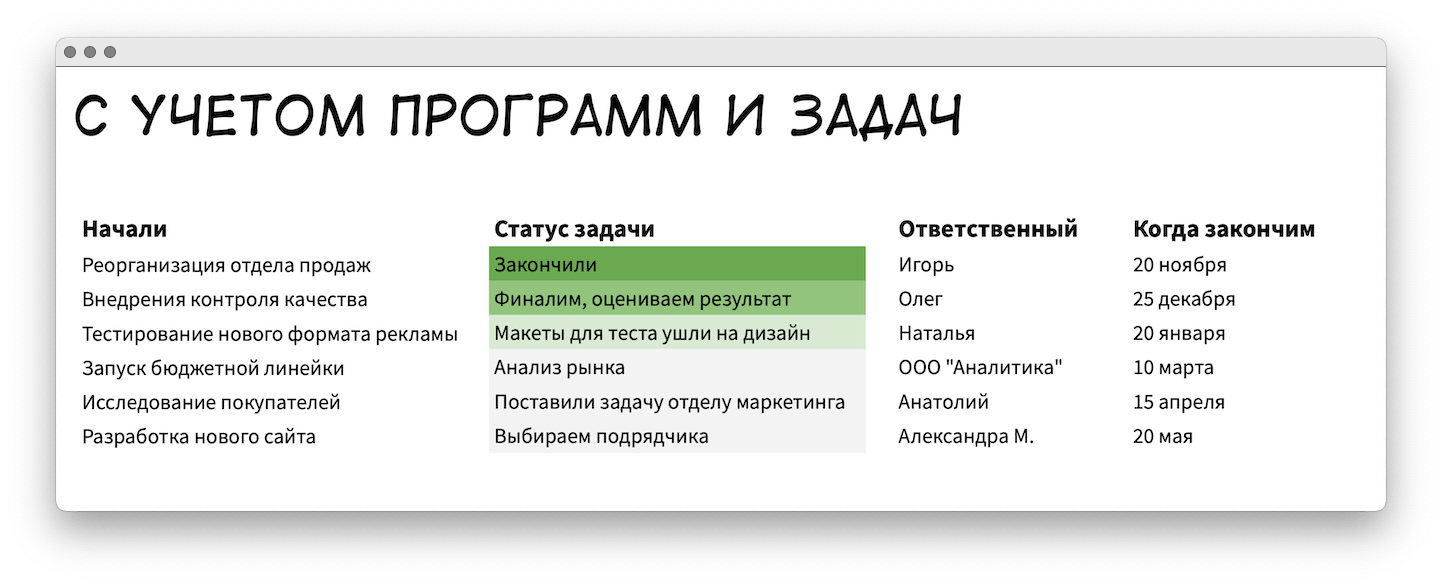Select the dark green "Закончили" status cell

coord(676,265)
